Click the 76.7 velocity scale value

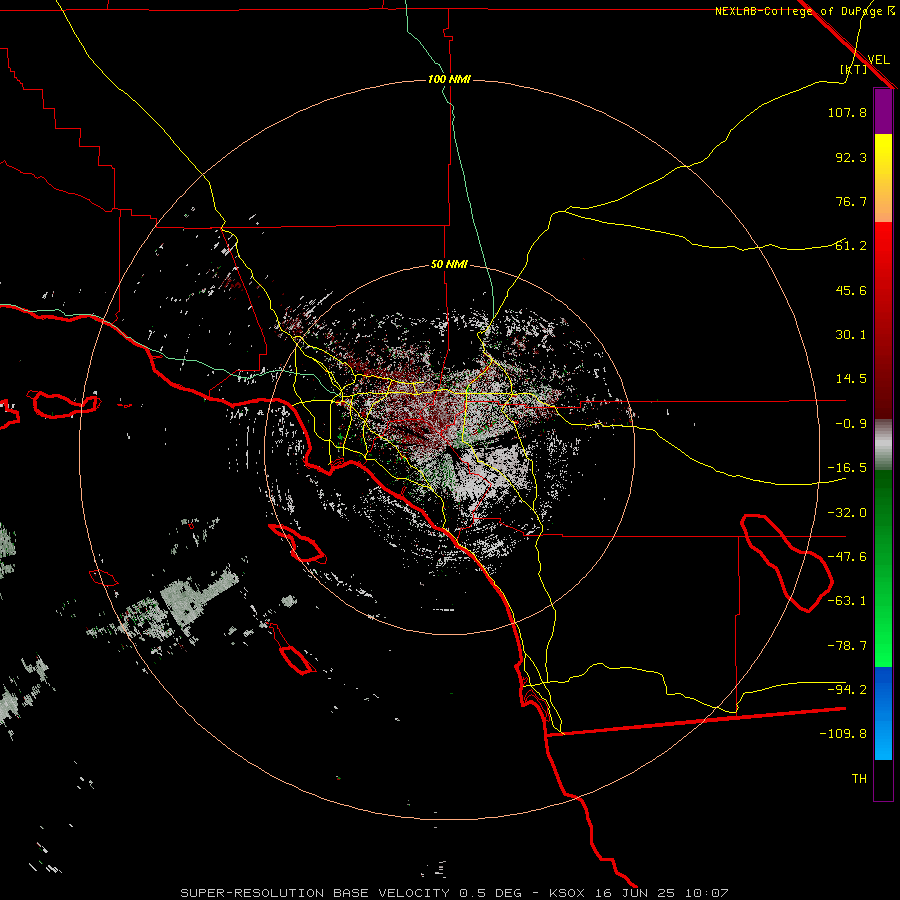click(851, 201)
